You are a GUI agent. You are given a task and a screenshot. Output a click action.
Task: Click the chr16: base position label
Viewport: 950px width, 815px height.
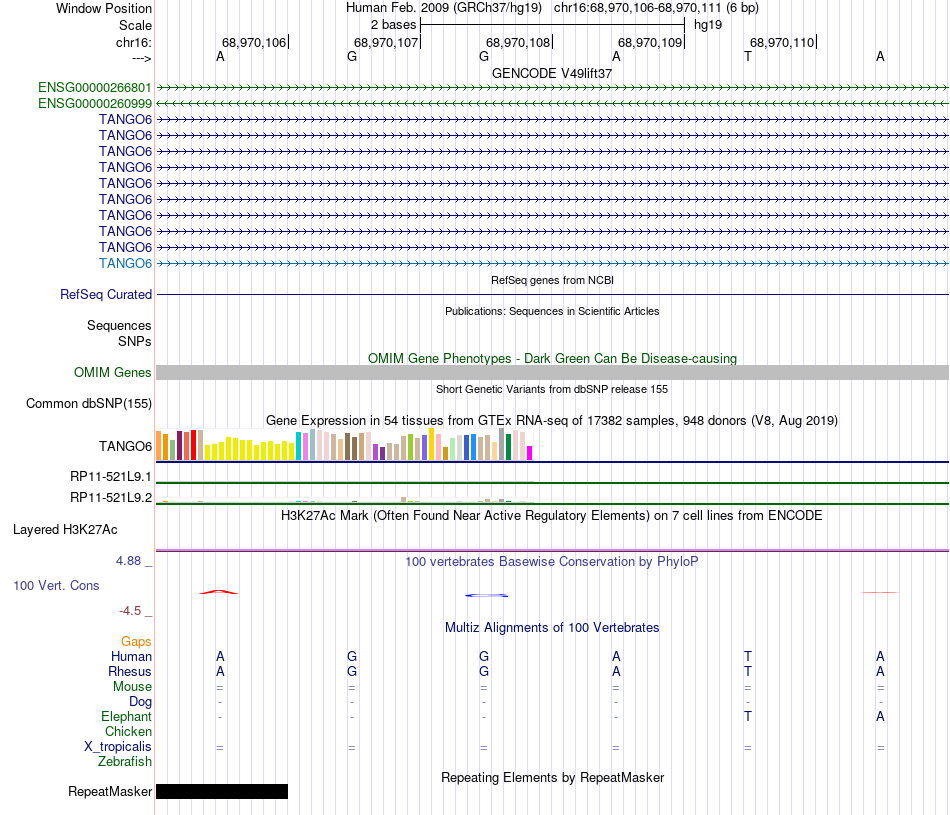133,42
